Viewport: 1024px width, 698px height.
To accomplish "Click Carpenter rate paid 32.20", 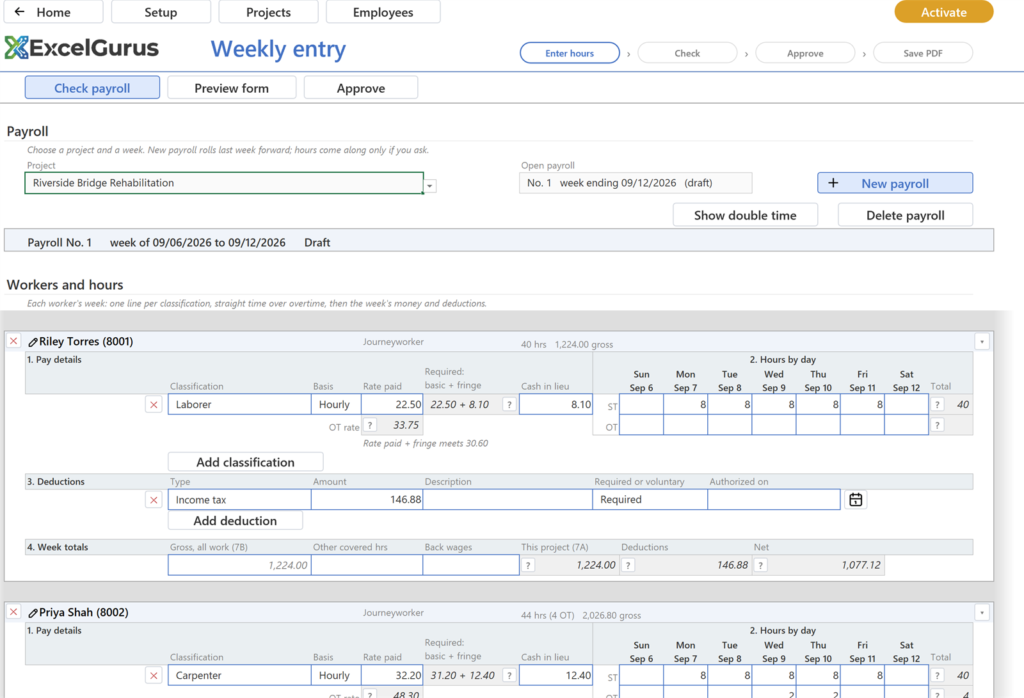I will (392, 676).
